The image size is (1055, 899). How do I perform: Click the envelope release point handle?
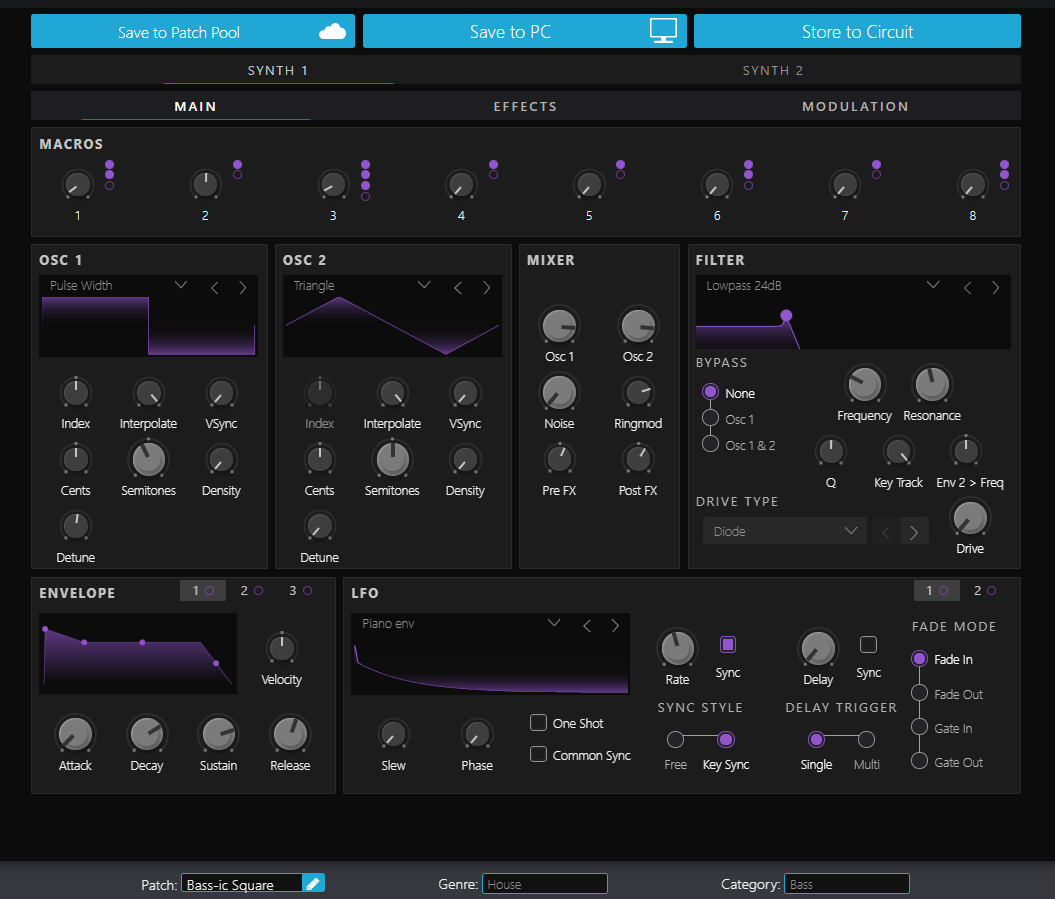pos(216,663)
